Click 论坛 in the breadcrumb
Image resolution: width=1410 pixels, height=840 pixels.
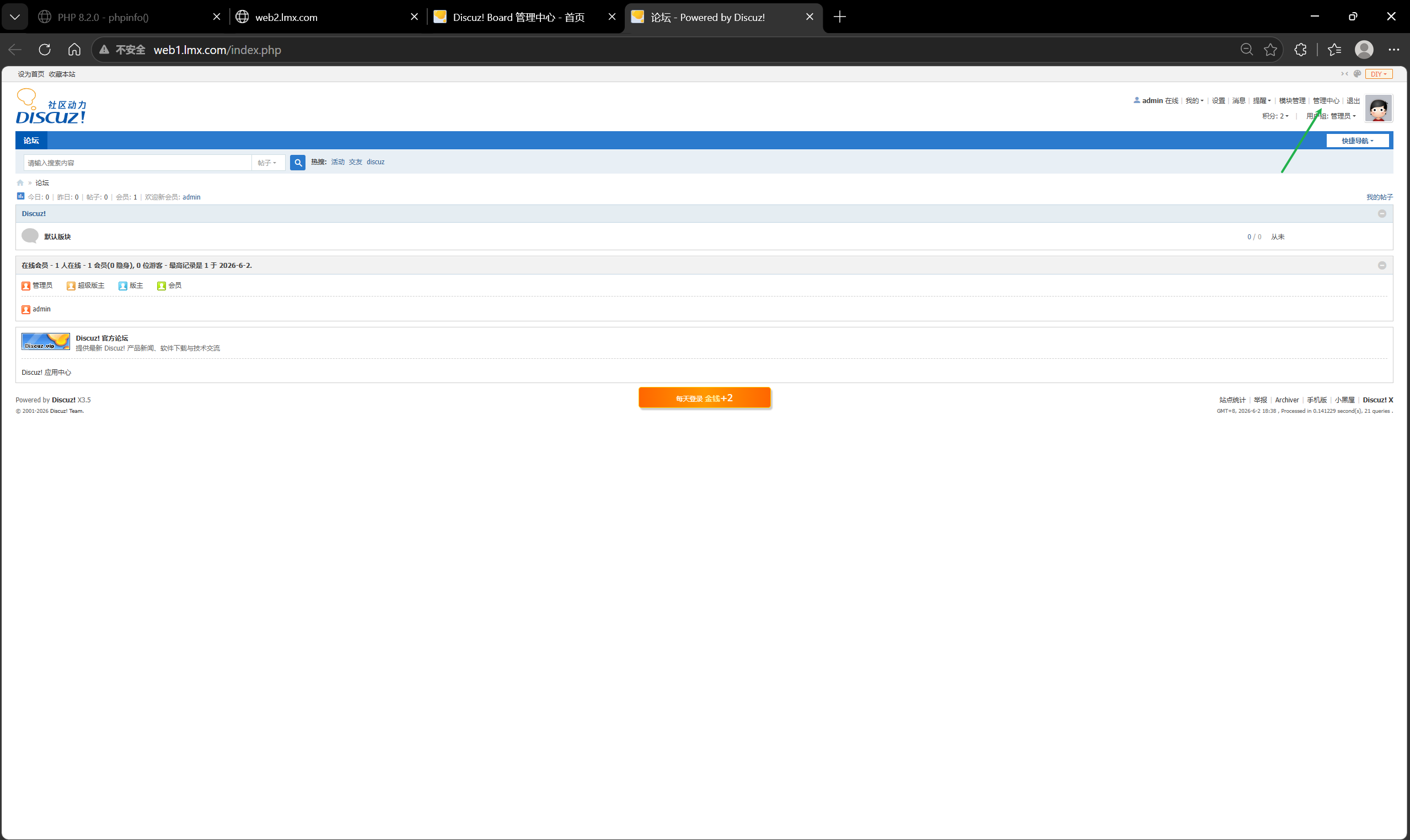click(42, 183)
